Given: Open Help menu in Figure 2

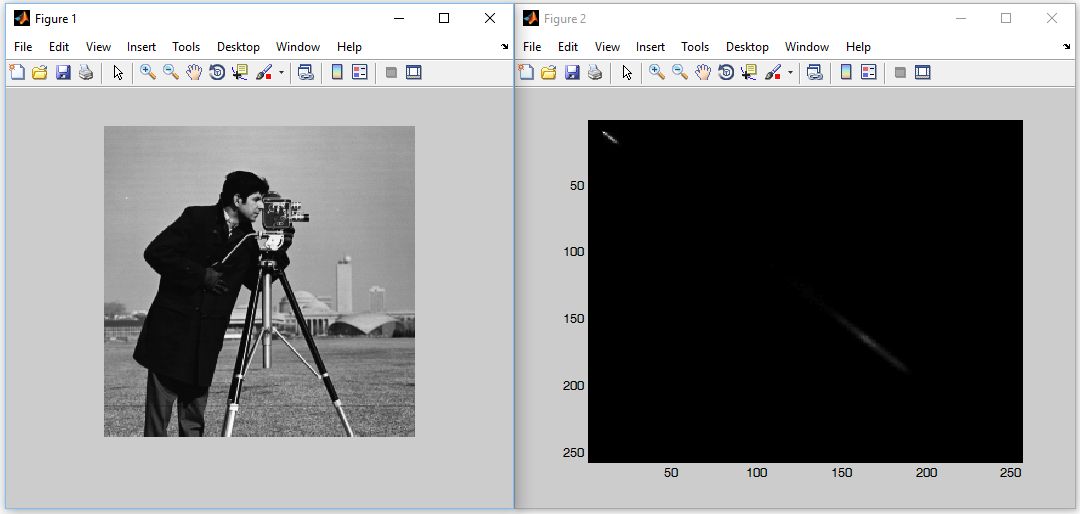Looking at the screenshot, I should point(858,47).
